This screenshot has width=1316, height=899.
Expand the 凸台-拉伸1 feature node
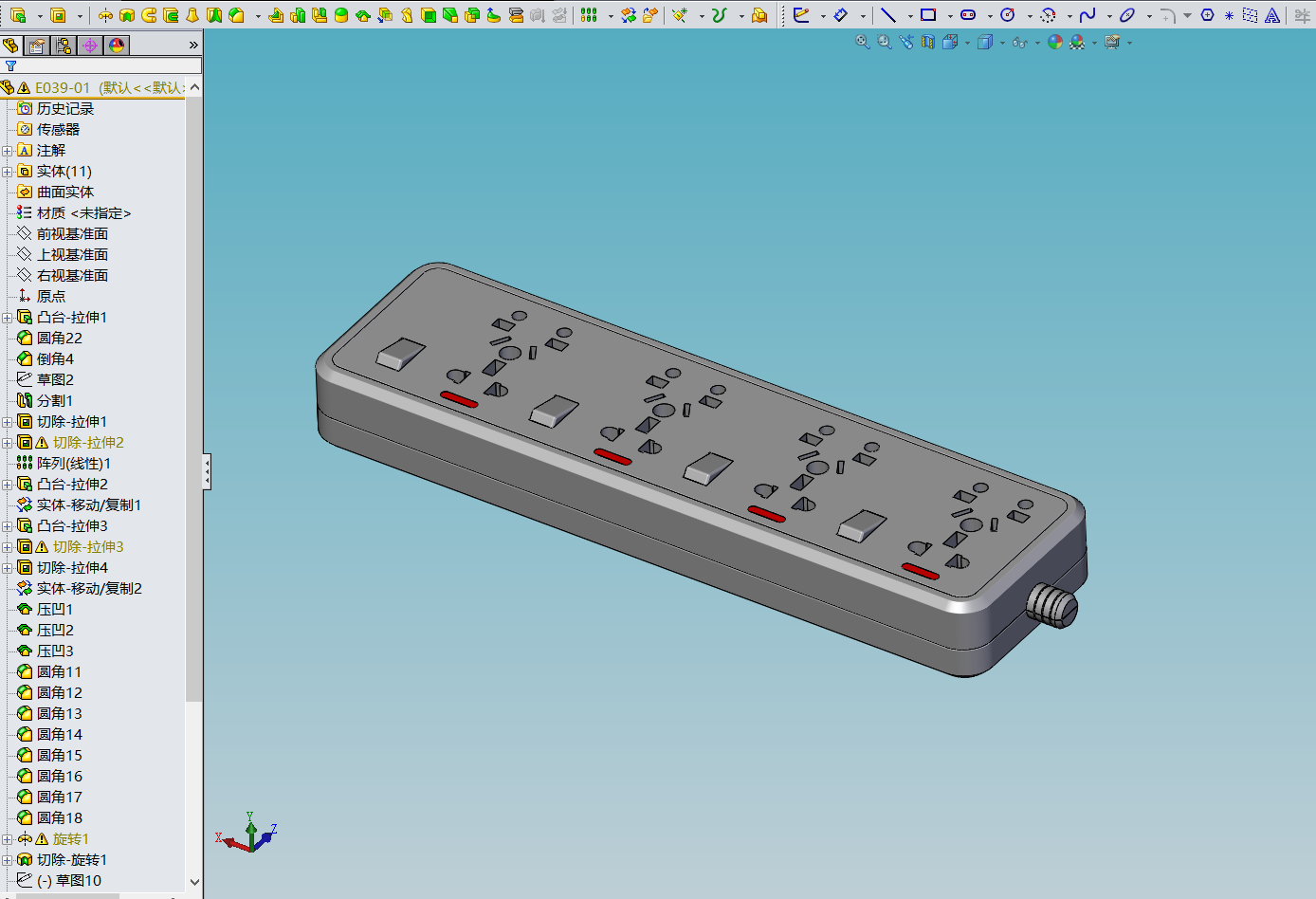click(x=8, y=317)
